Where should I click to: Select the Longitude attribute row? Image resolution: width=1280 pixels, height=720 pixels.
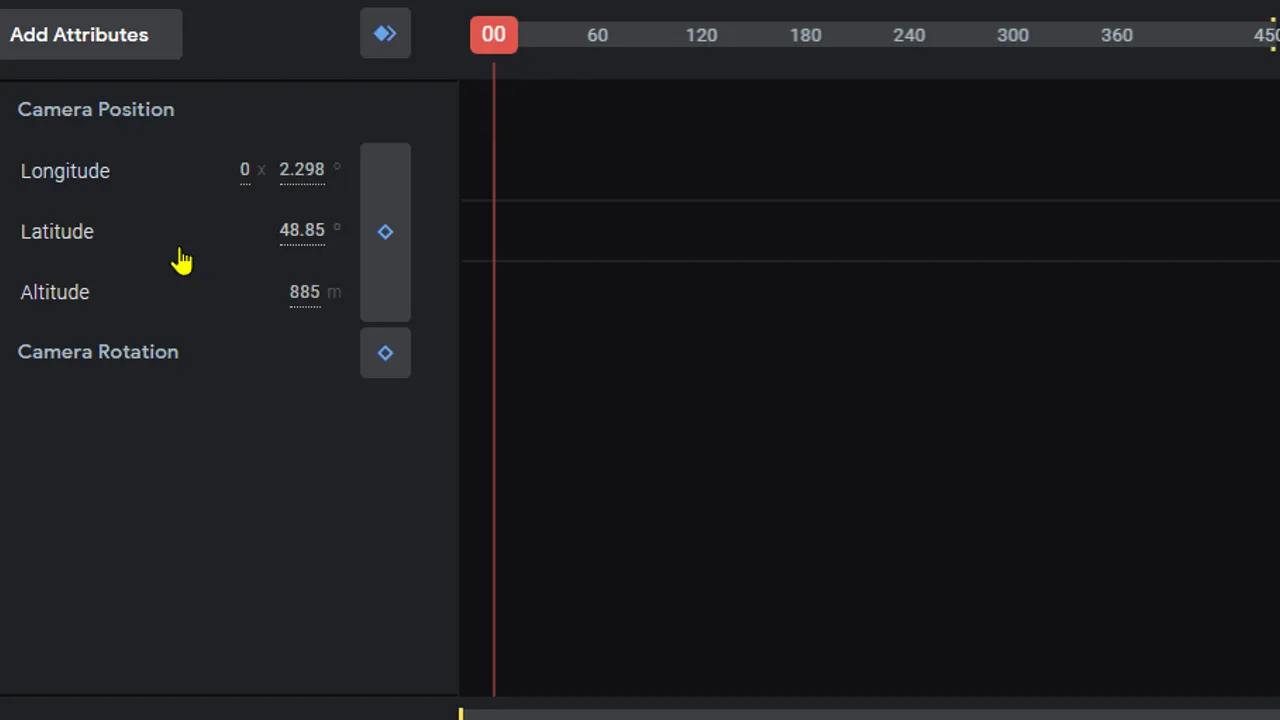[180, 171]
